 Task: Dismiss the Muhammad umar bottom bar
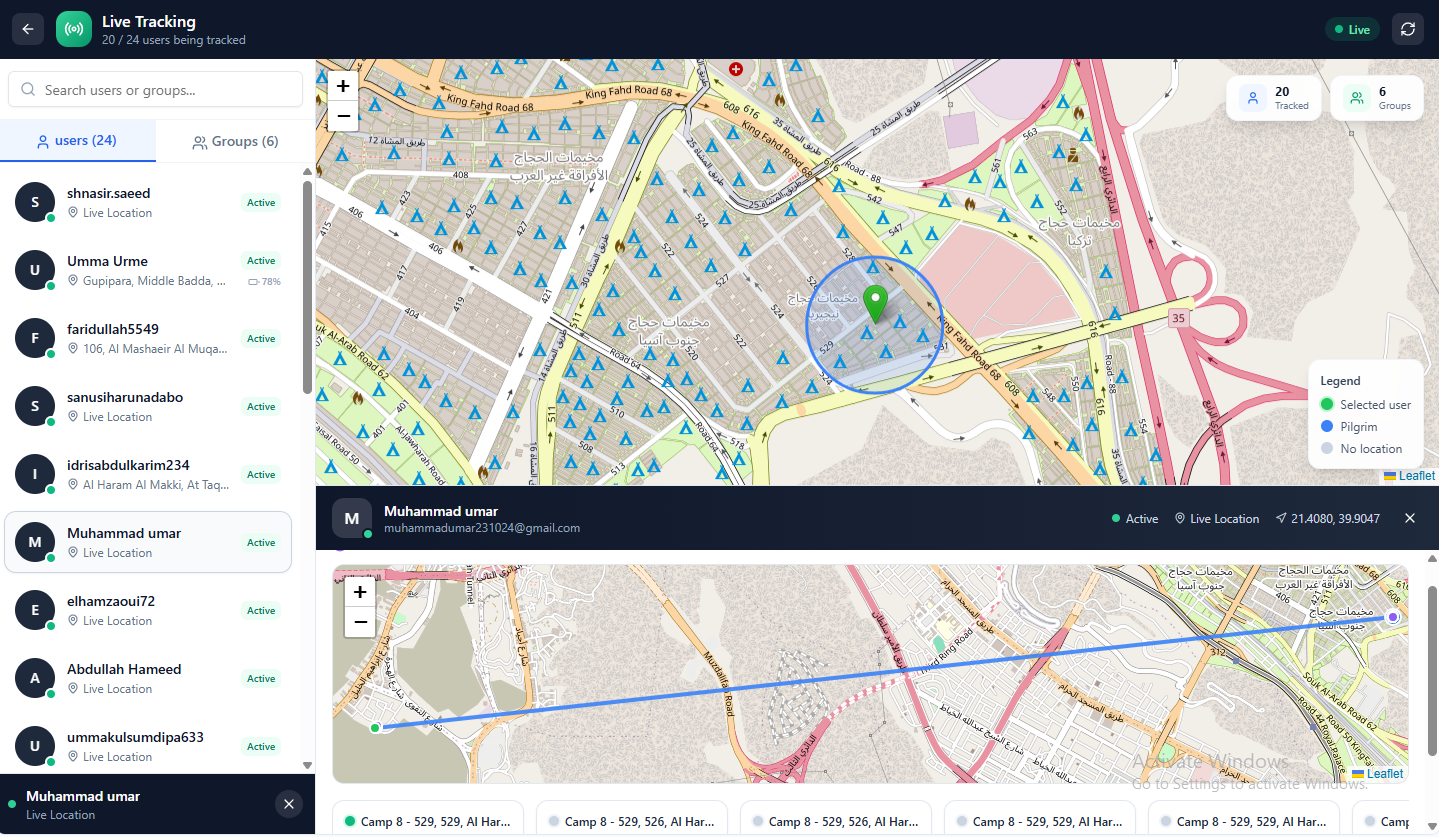288,804
